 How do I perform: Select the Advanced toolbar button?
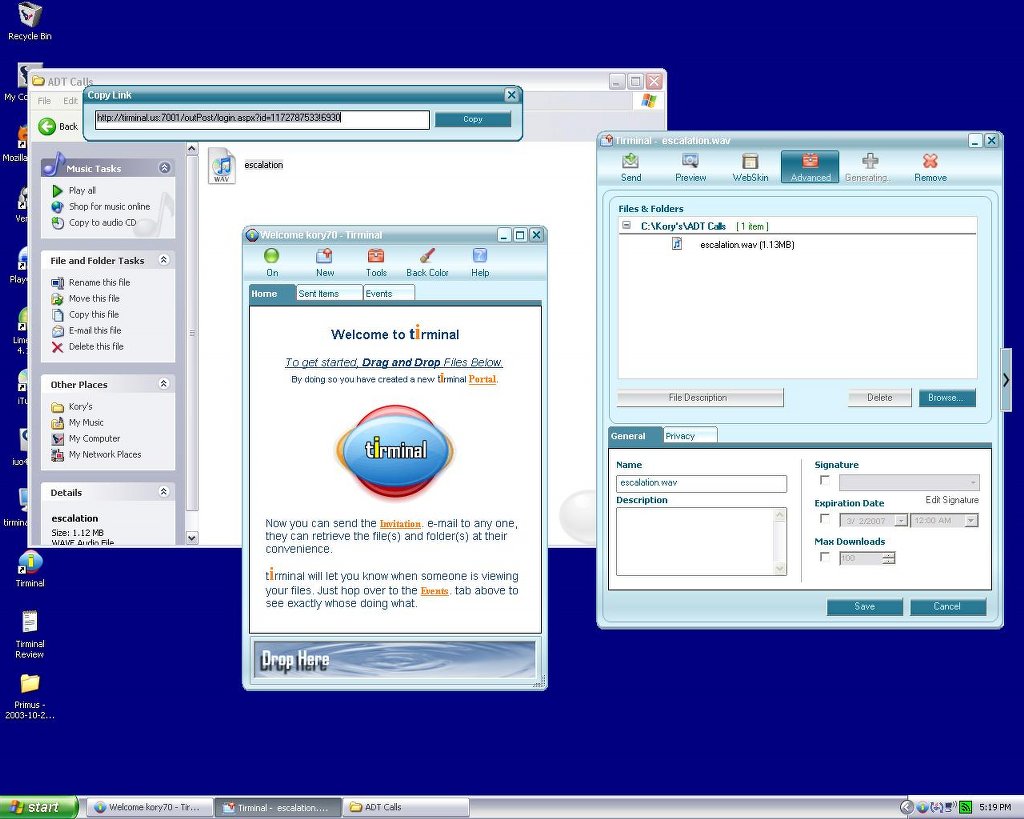(x=810, y=167)
